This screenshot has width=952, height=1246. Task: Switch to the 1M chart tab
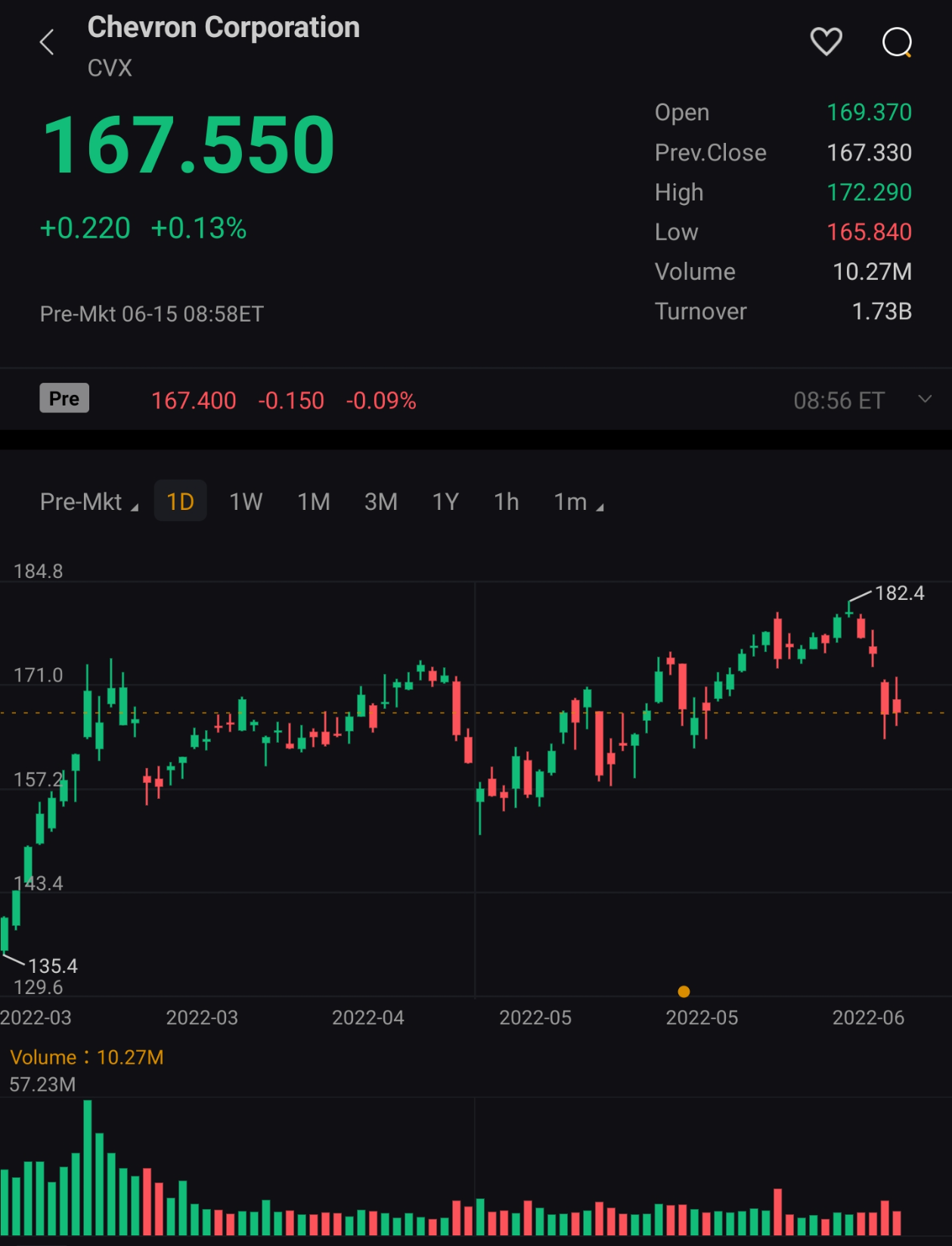pyautogui.click(x=313, y=502)
